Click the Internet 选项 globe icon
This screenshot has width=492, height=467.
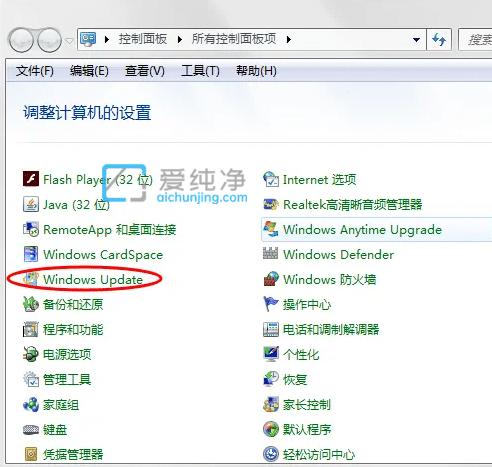point(271,179)
